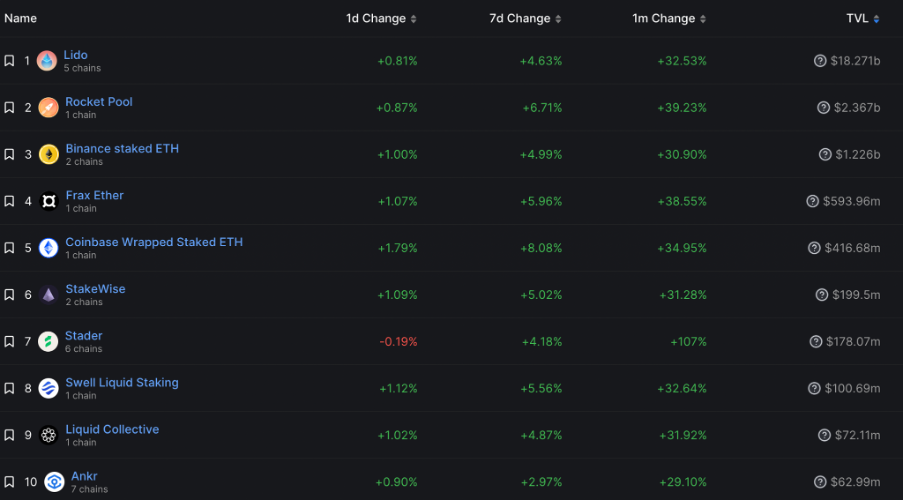904x500 pixels.
Task: Bookmark the Lido protocol row
Action: click(x=9, y=61)
